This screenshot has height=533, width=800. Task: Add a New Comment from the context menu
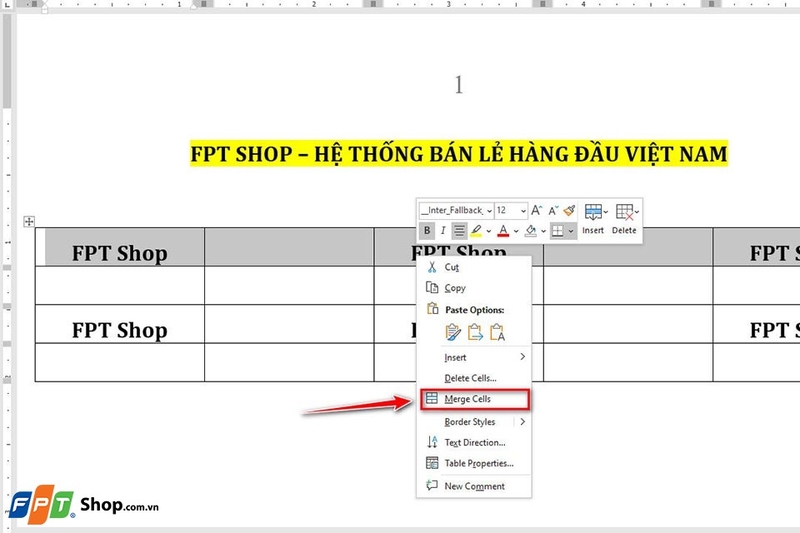coord(474,486)
